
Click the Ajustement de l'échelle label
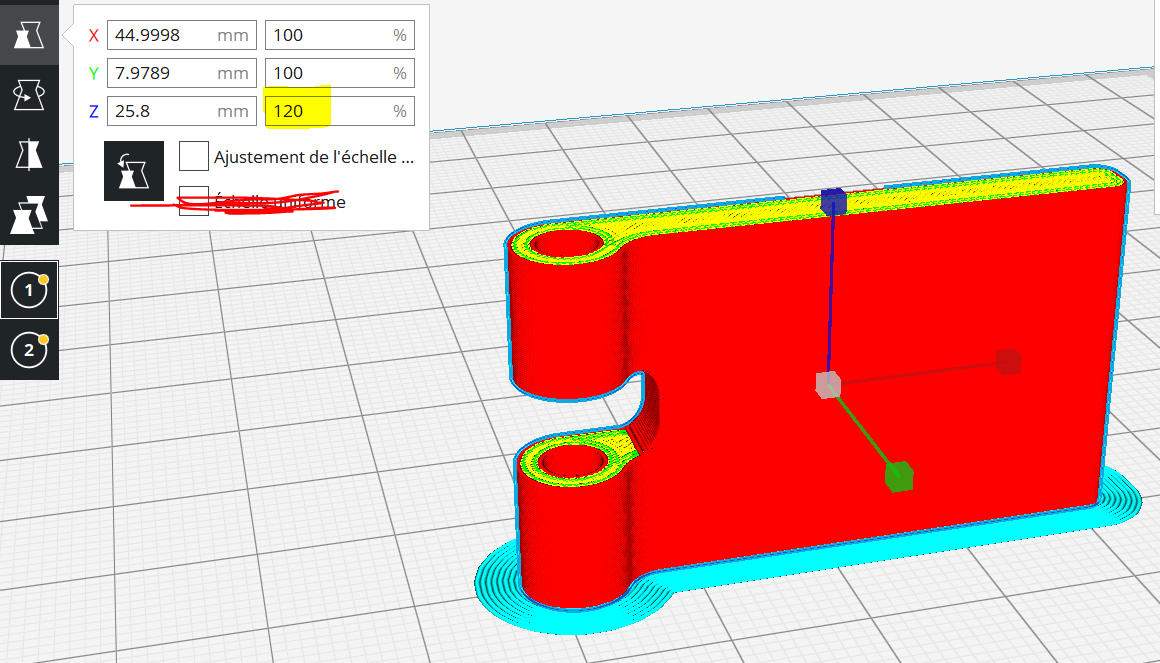pyautogui.click(x=314, y=157)
